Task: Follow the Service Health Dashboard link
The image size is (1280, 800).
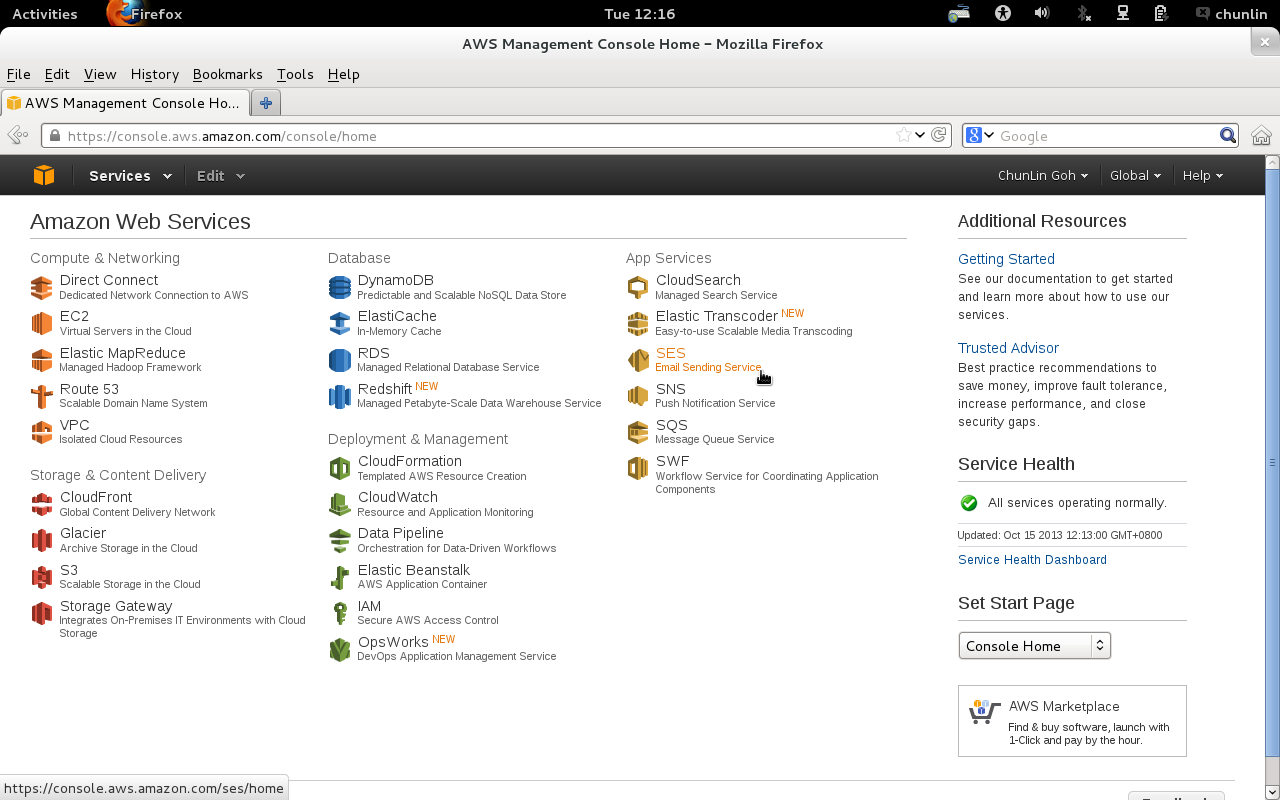Action: (1032, 560)
